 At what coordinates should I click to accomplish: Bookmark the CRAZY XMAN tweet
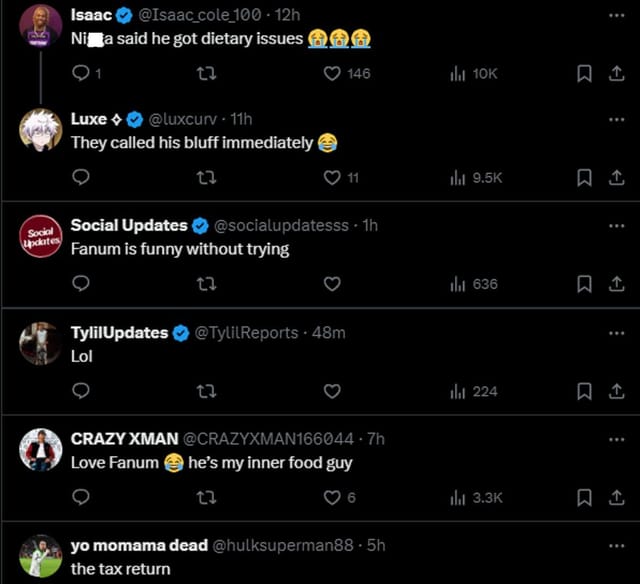pos(585,497)
